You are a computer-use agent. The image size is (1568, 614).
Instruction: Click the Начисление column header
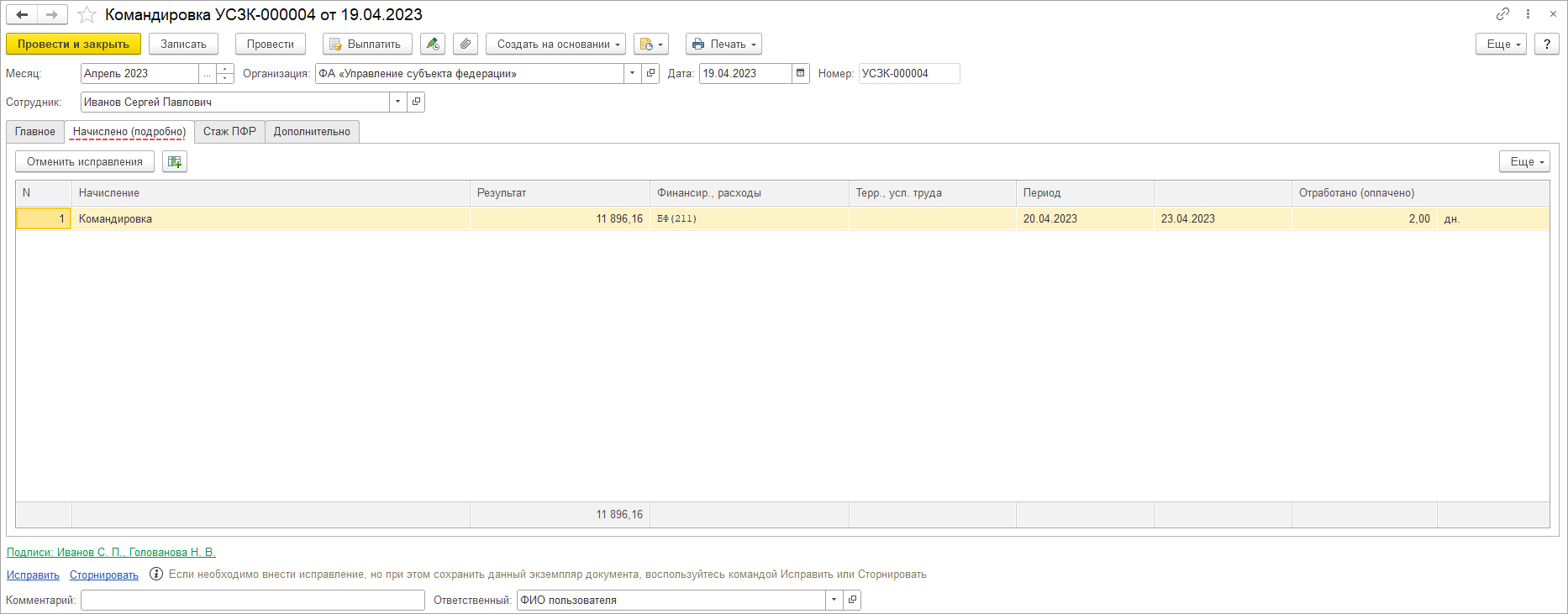point(271,193)
